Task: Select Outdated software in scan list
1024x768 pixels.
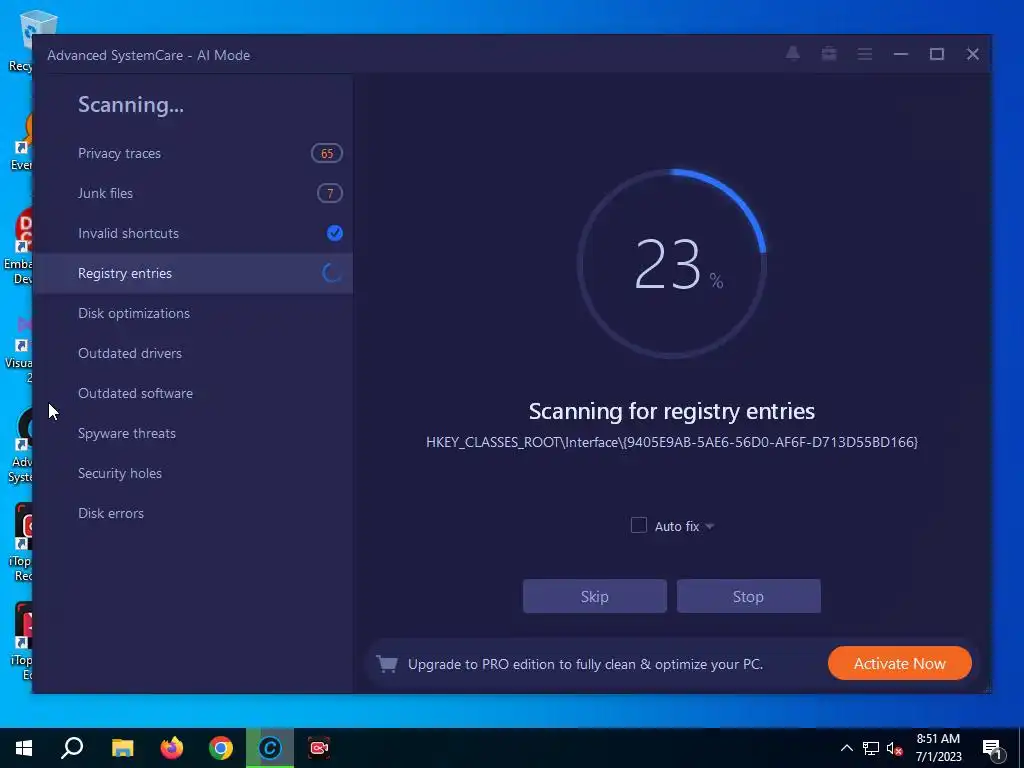Action: pos(193,393)
